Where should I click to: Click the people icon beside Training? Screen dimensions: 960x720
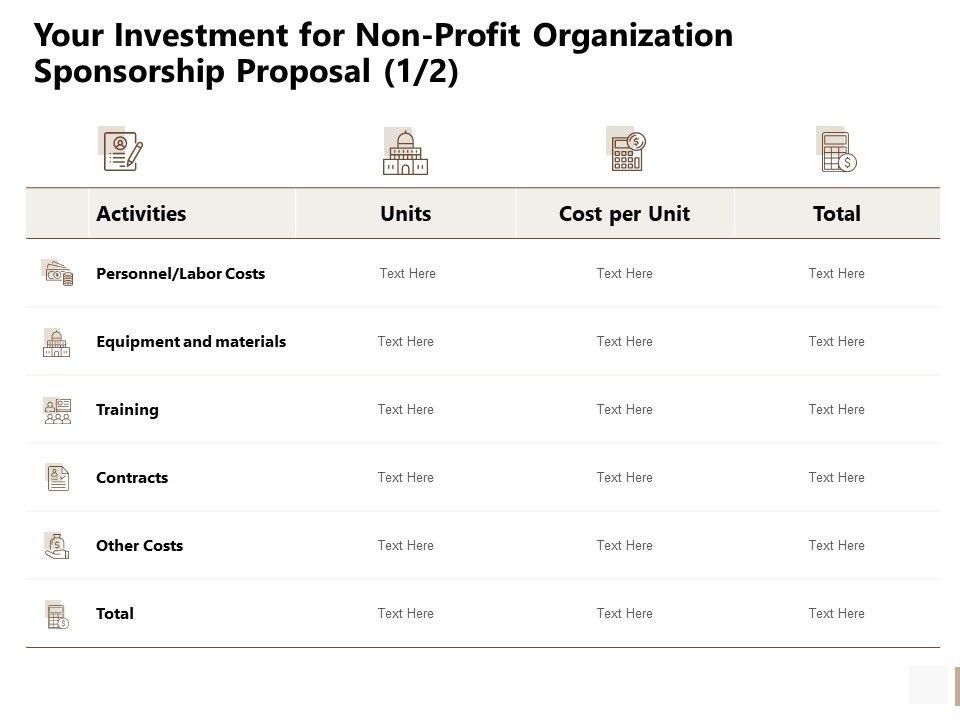pyautogui.click(x=58, y=410)
